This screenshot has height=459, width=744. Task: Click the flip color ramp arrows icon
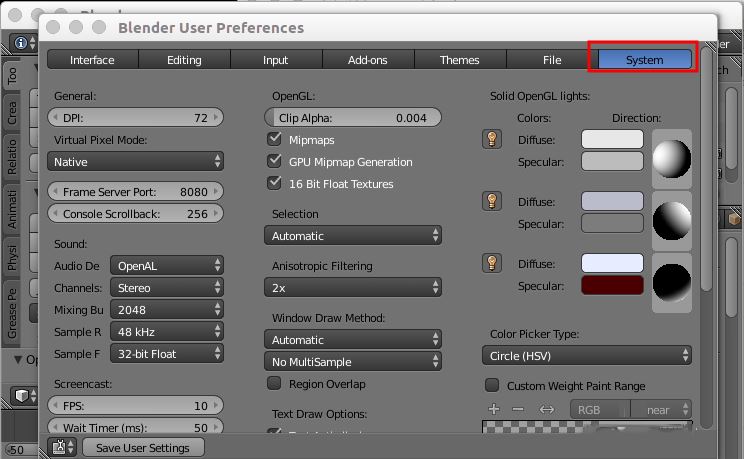click(547, 409)
